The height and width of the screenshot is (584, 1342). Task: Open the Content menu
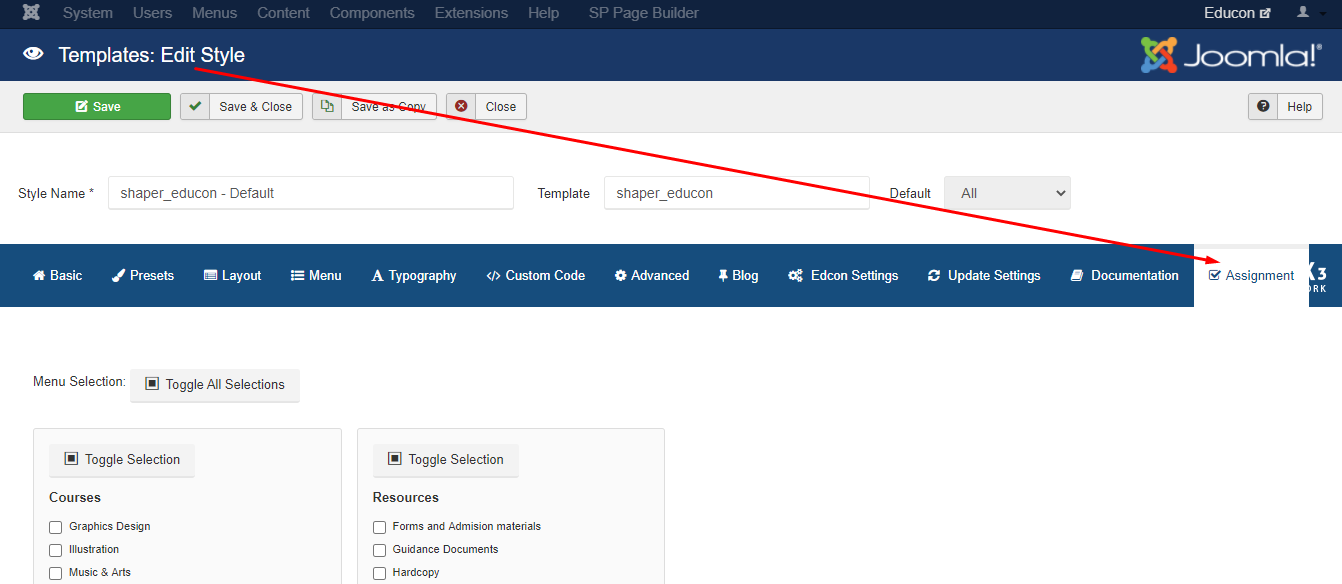click(x=283, y=13)
